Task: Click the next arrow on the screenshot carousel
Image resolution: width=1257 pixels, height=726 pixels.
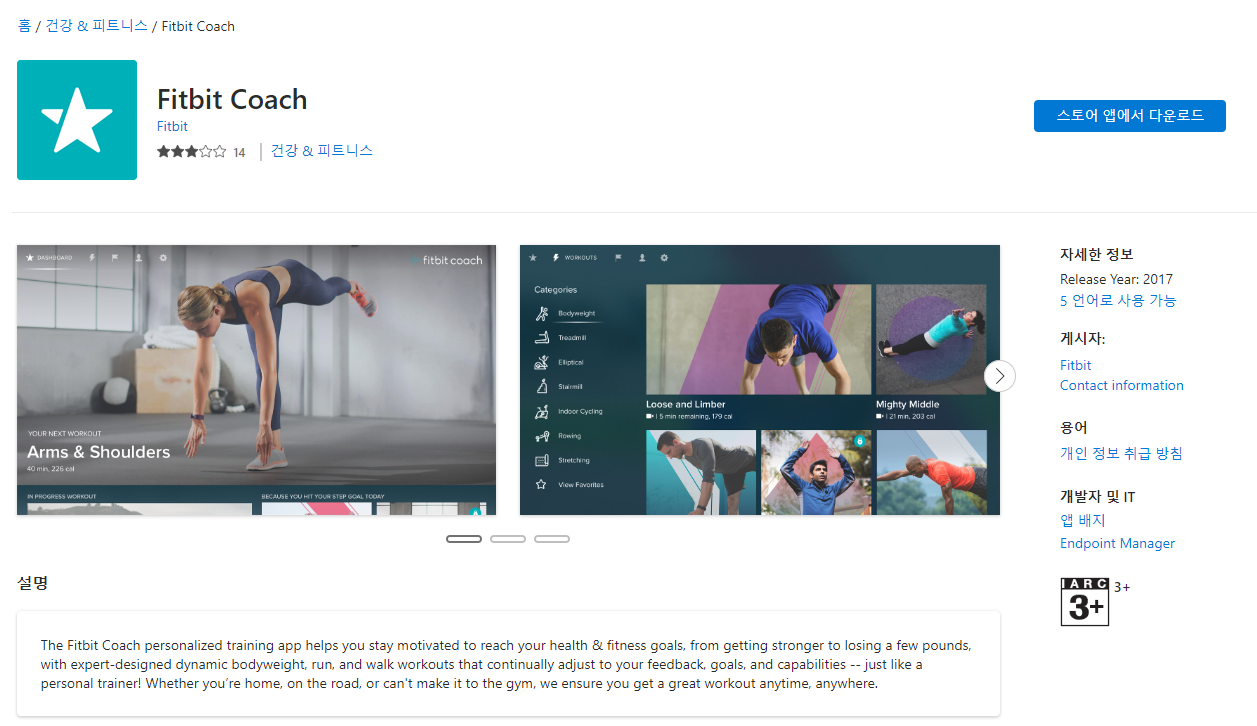Action: click(x=999, y=376)
